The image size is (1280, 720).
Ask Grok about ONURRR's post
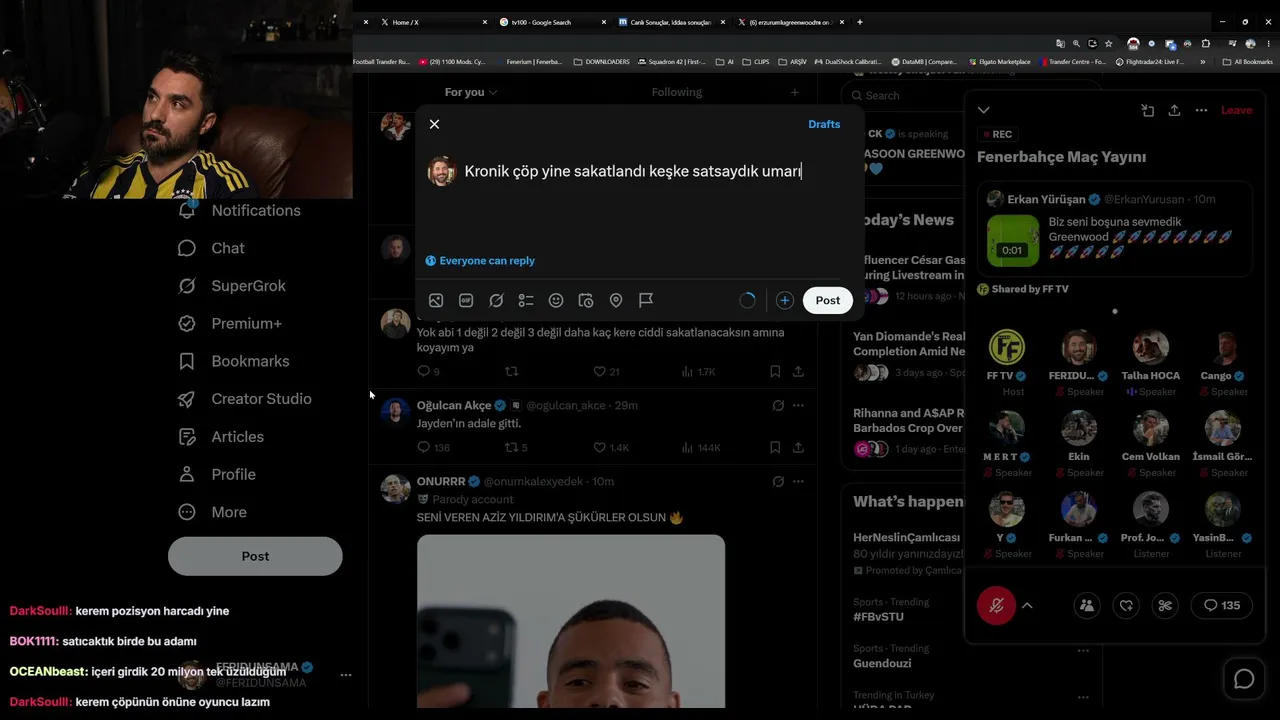click(x=778, y=481)
